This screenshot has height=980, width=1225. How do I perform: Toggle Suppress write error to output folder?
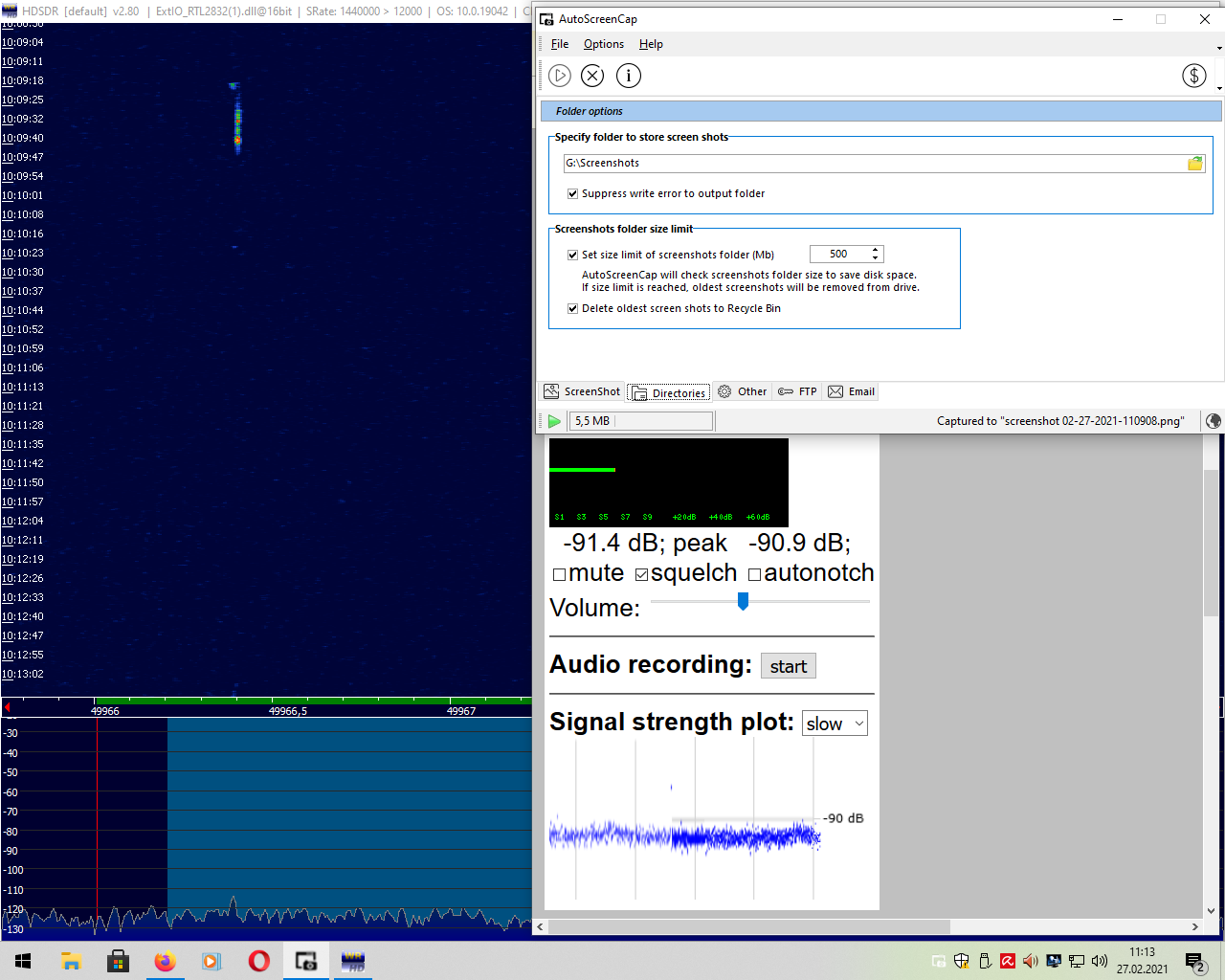point(572,193)
